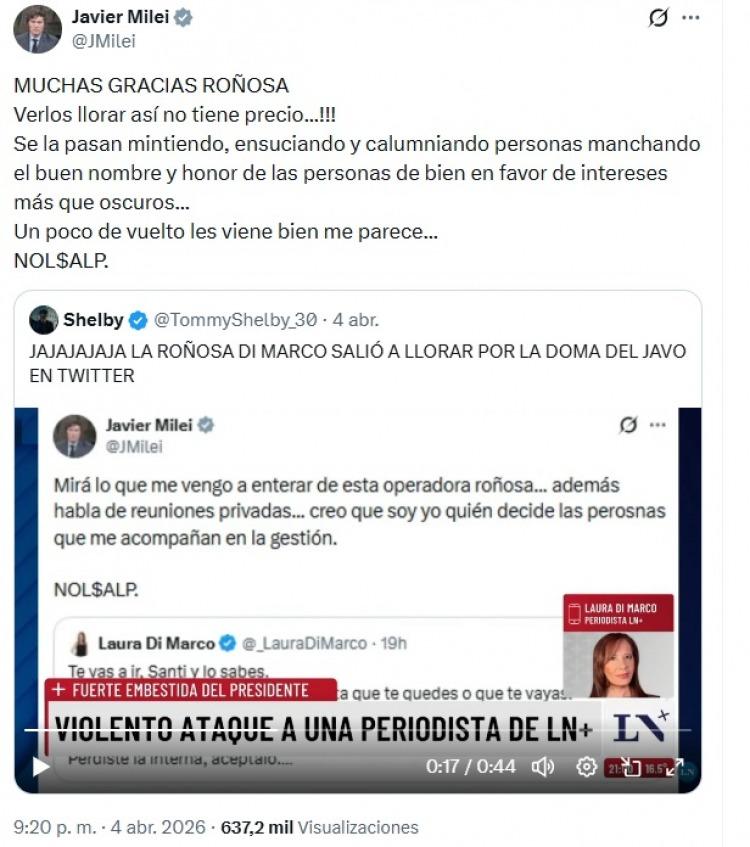This screenshot has height=847, width=750.
Task: Click the quoted tweet text about Di Marco
Action: [358, 363]
